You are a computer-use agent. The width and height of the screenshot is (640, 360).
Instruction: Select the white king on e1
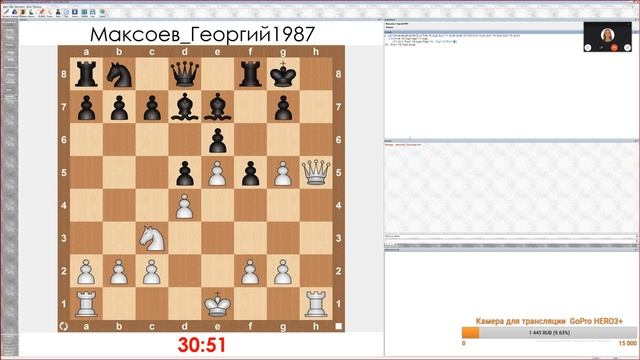tap(217, 304)
